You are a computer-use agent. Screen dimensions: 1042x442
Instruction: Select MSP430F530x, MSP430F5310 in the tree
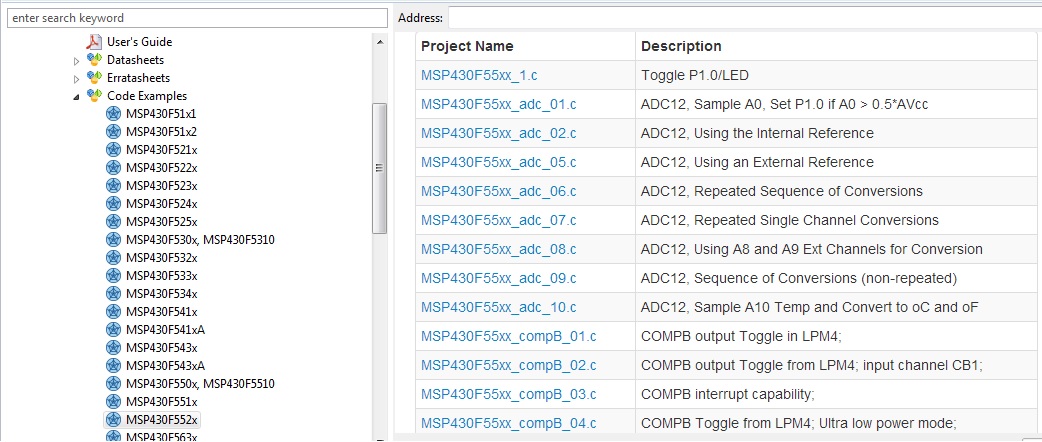[x=200, y=240]
